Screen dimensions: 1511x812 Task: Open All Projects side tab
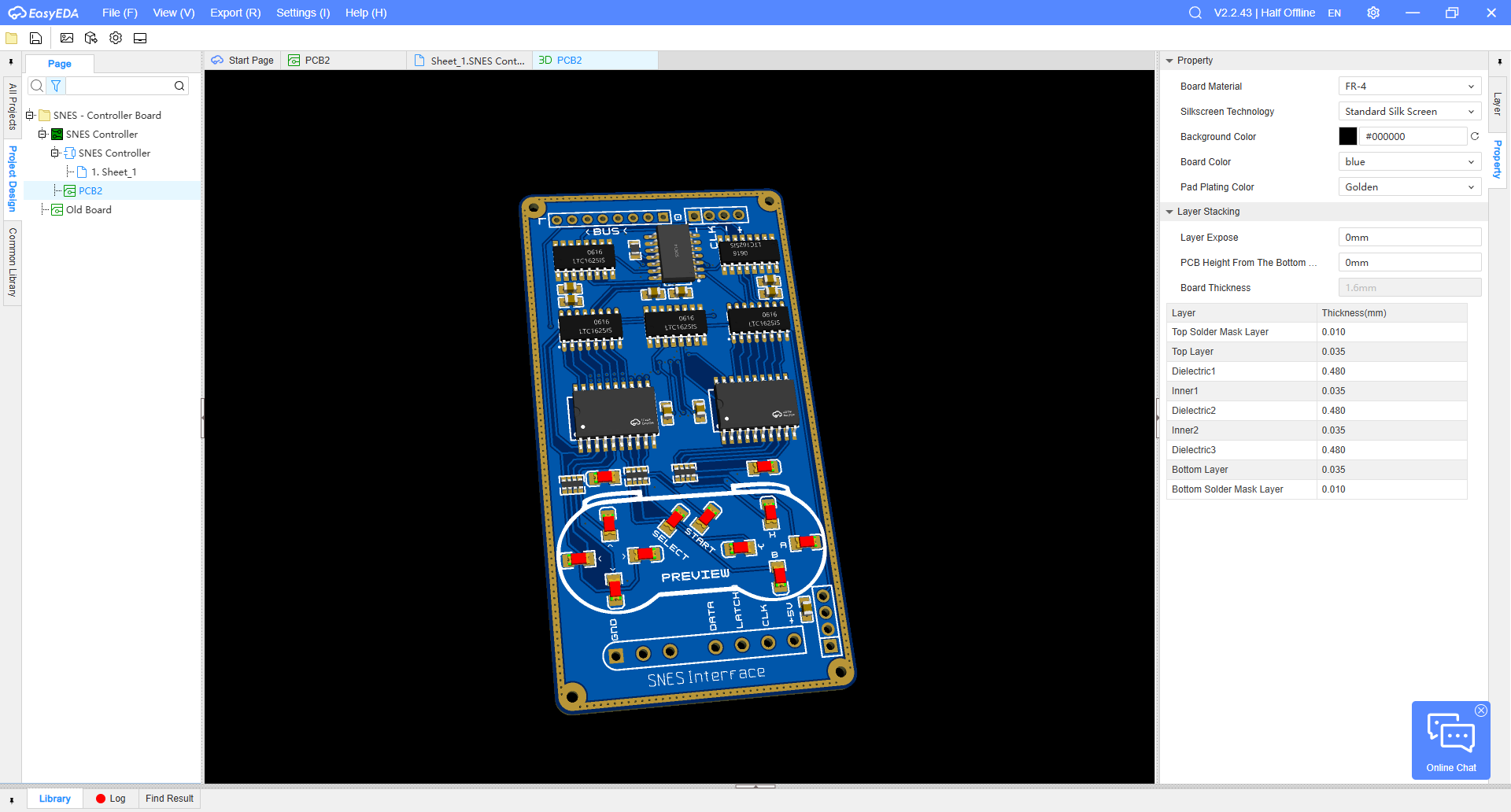point(12,106)
